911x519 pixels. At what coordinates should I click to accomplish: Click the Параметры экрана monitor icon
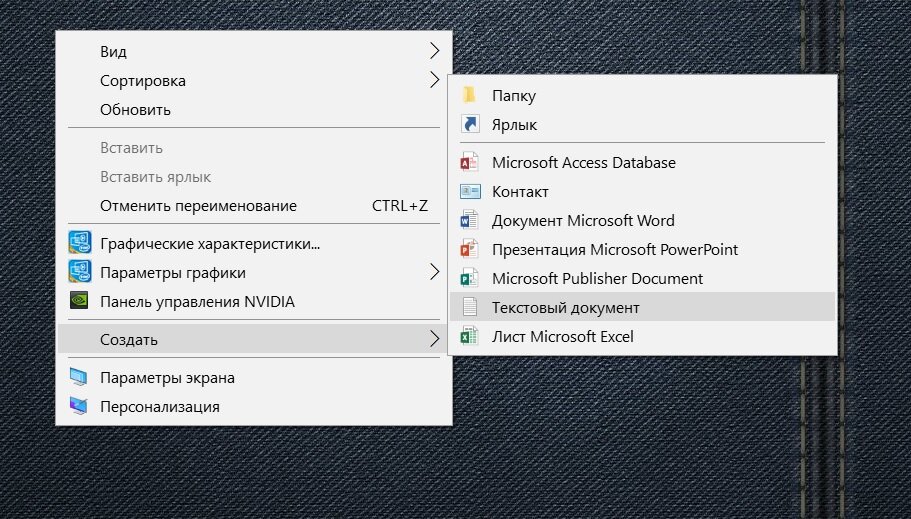(79, 378)
